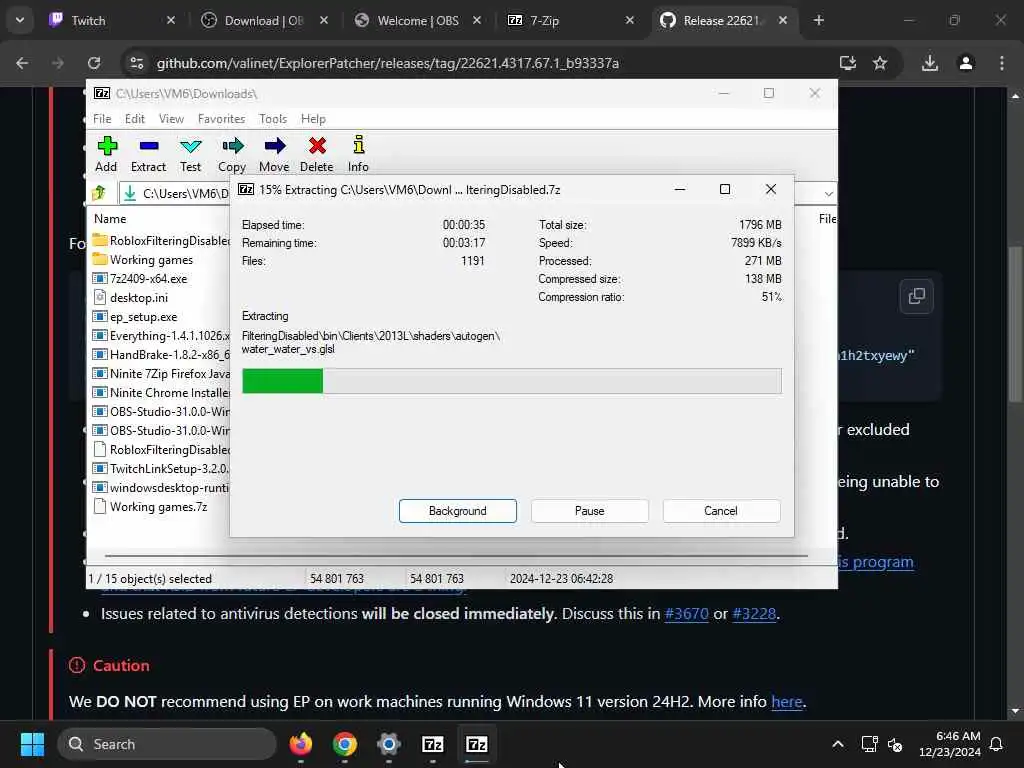Open the browser profile icon
Image resolution: width=1024 pixels, height=768 pixels.
(x=965, y=63)
